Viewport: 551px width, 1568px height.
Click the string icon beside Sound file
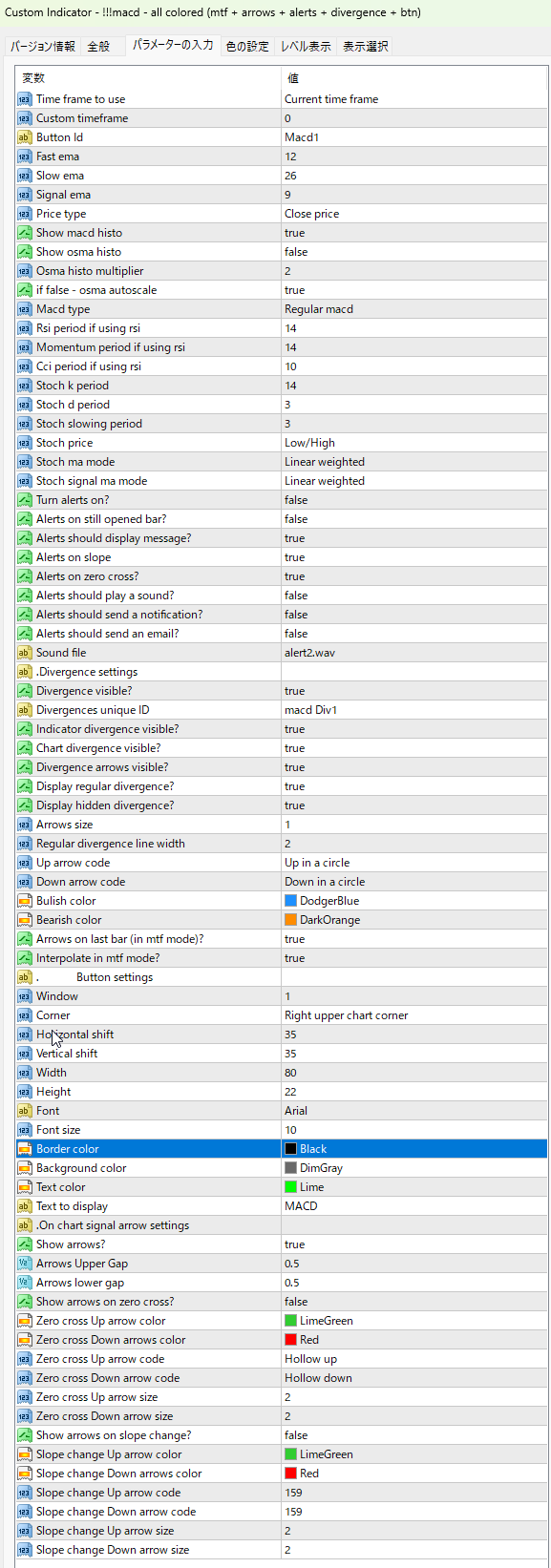point(25,653)
